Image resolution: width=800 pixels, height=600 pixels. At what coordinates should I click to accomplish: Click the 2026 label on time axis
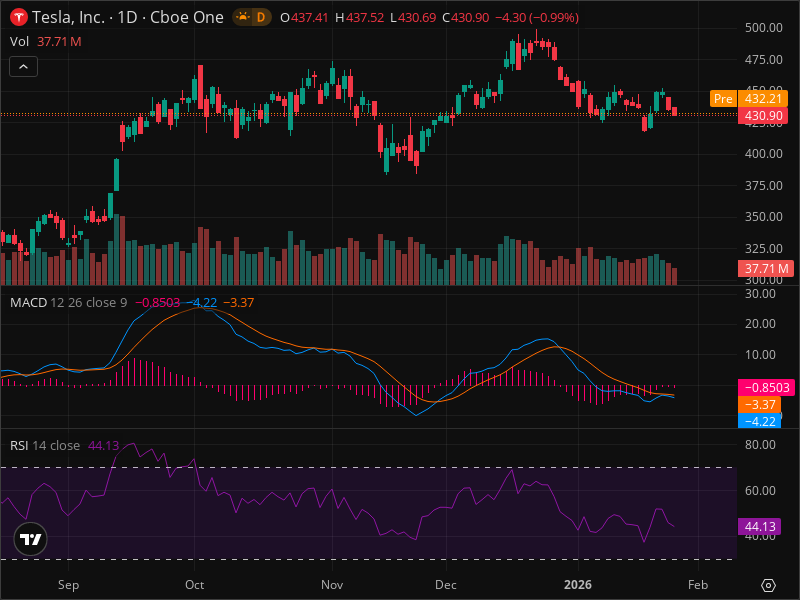point(578,585)
